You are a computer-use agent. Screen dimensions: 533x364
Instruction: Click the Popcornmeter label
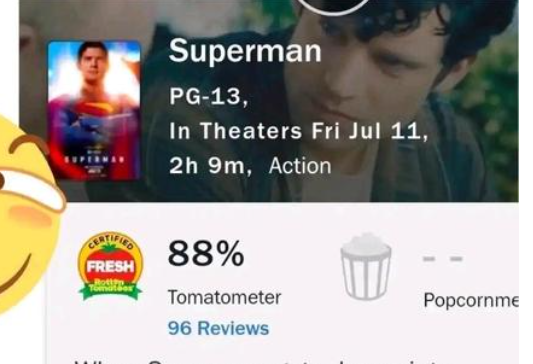[471, 300]
